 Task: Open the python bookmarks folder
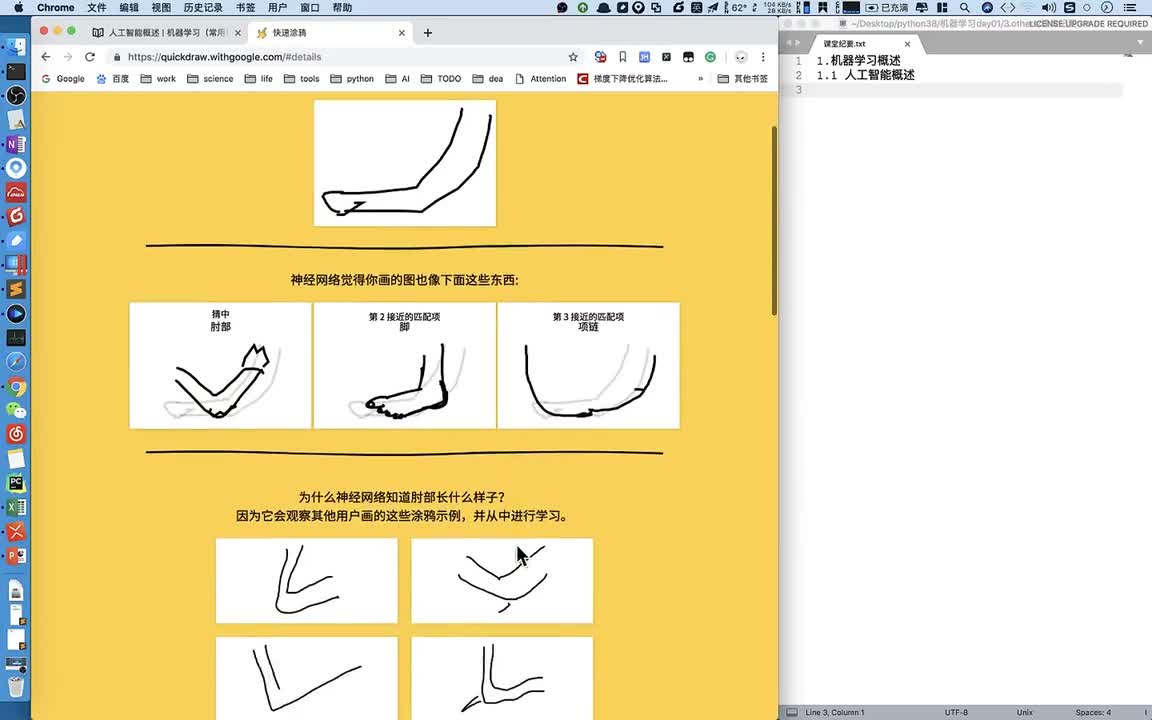tap(352, 79)
